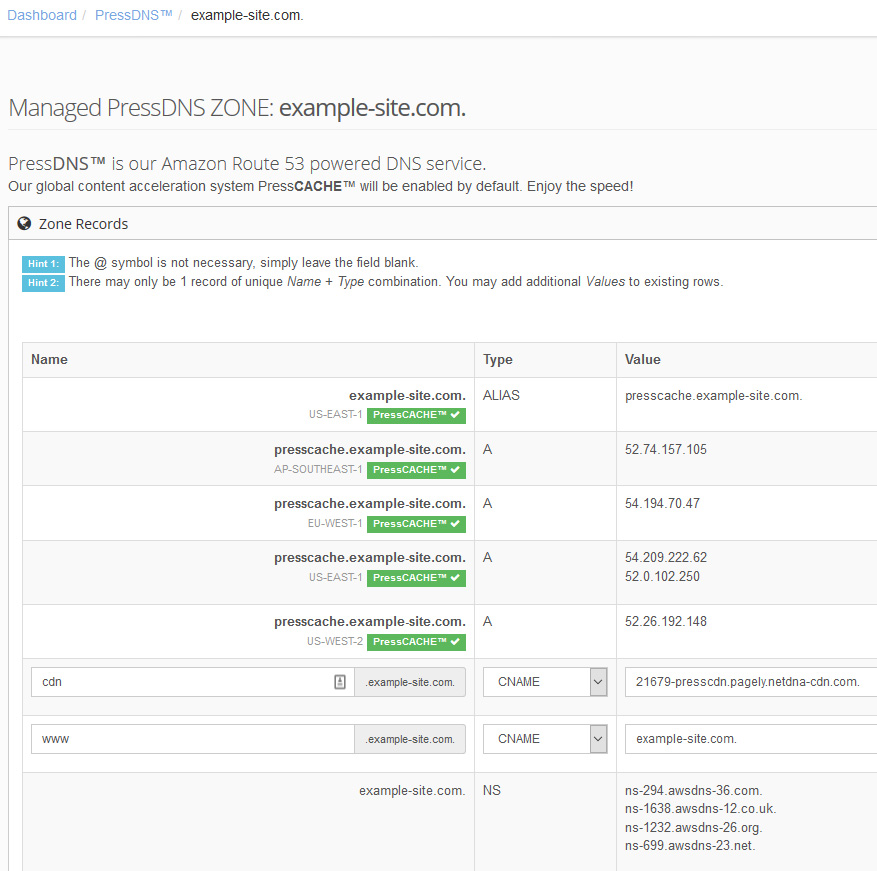Click the US-WEST-2 region label
Screen dimensions: 877x871
pos(334,642)
